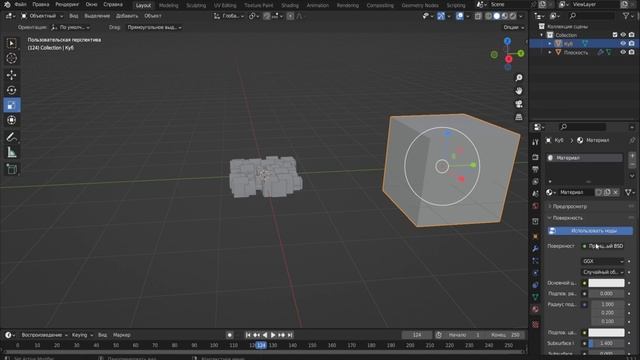The width and height of the screenshot is (640, 360).
Task: Select the Annotate pencil tool
Action: [x=11, y=137]
